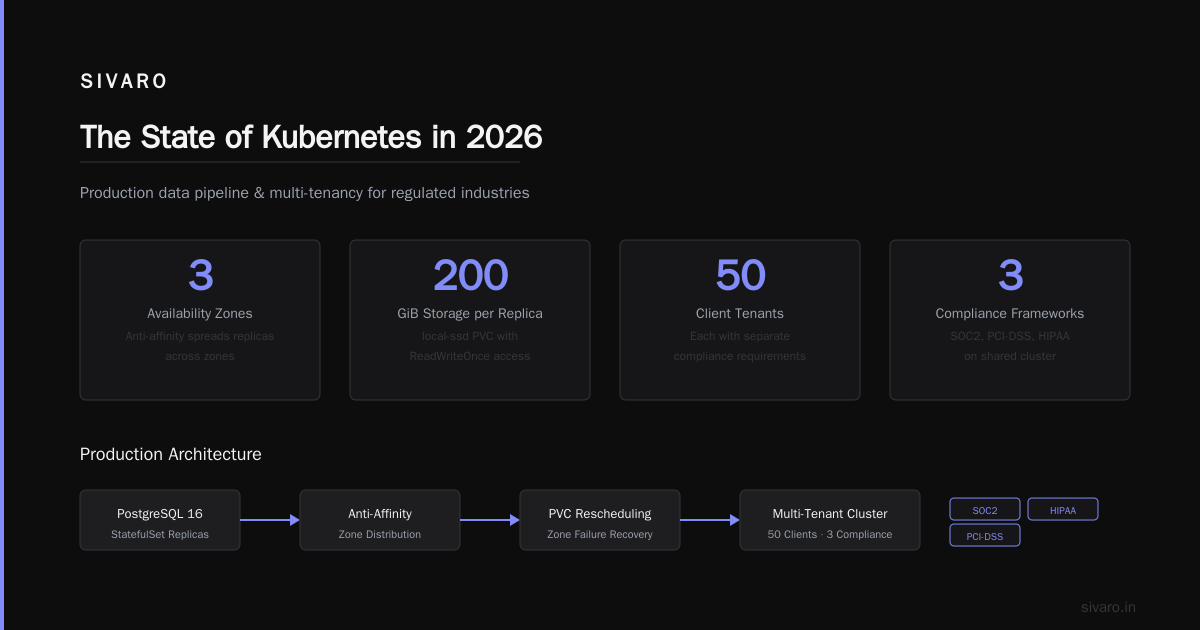
Task: Click the PostgreSQL 16 architecture box
Action: (160, 520)
